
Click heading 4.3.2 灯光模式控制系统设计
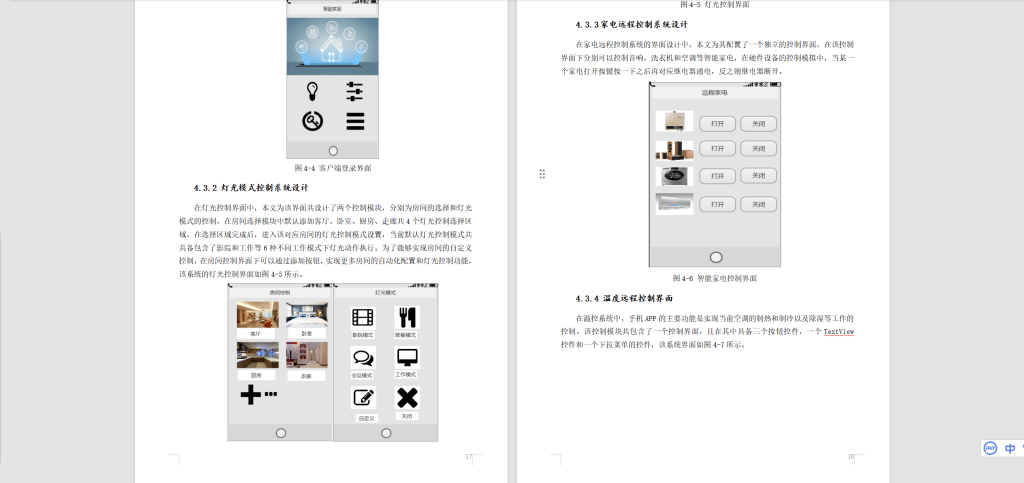[251, 188]
